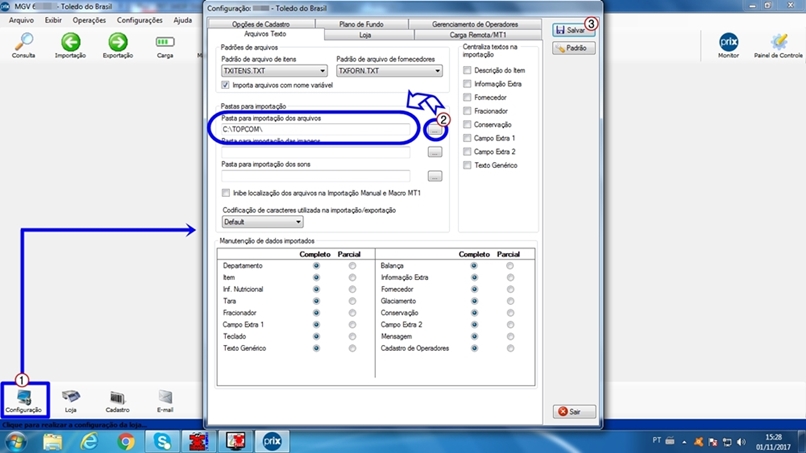
Task: Click the importação das imagens path field
Action: [316, 152]
